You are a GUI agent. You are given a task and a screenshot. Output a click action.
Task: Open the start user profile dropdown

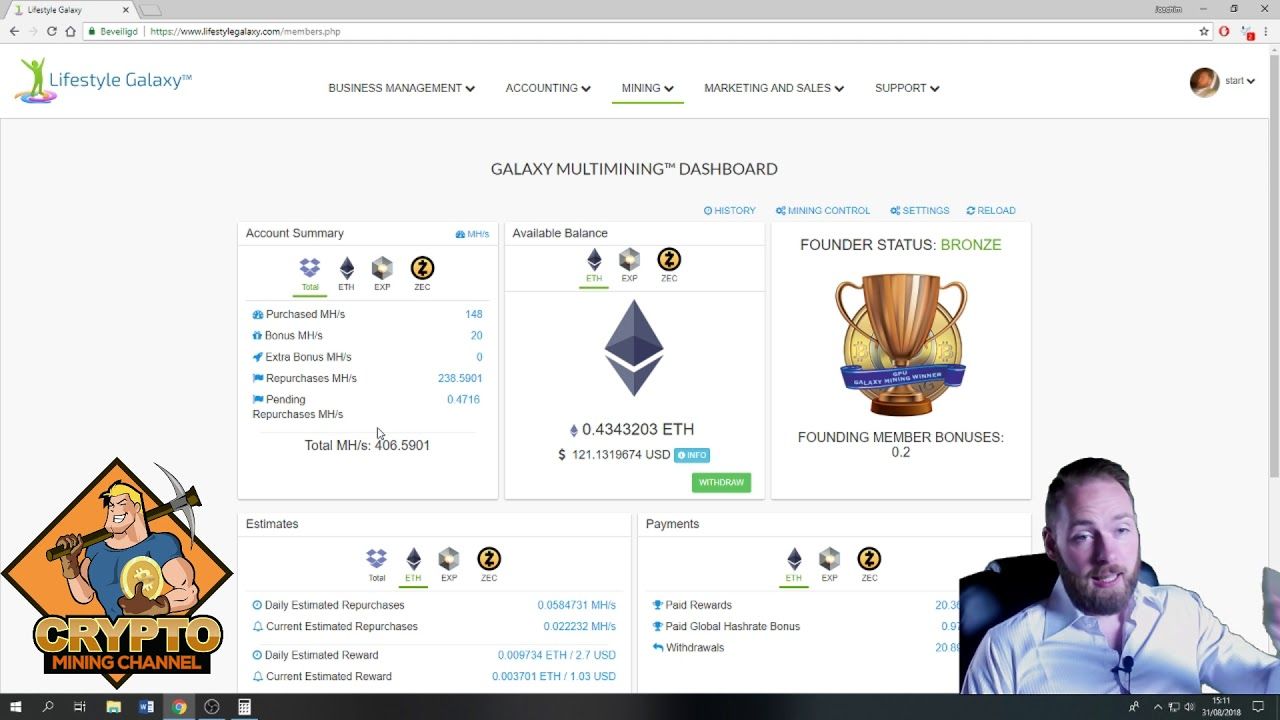pyautogui.click(x=1223, y=81)
